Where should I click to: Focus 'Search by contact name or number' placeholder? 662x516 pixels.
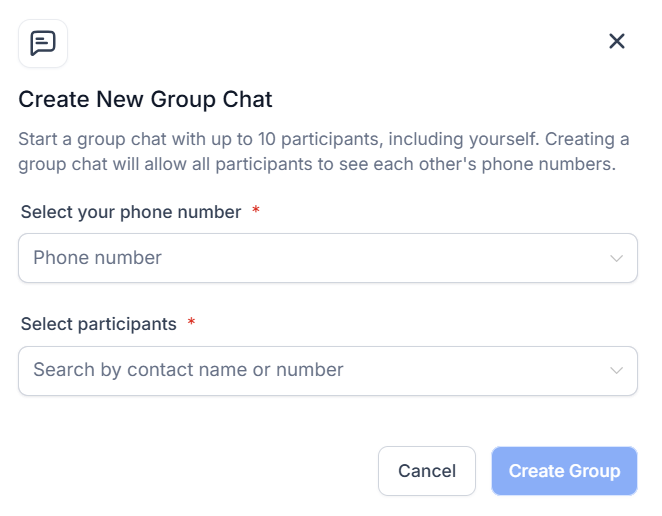(x=188, y=370)
